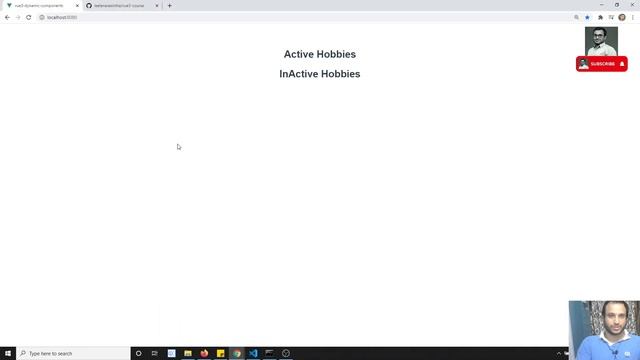Open the zoom magnifier in address bar
The image size is (640, 360).
tap(576, 18)
